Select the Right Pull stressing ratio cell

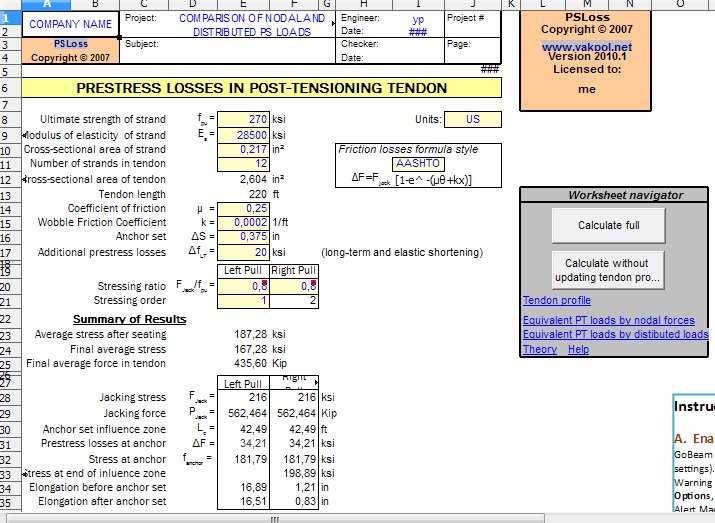294,286
